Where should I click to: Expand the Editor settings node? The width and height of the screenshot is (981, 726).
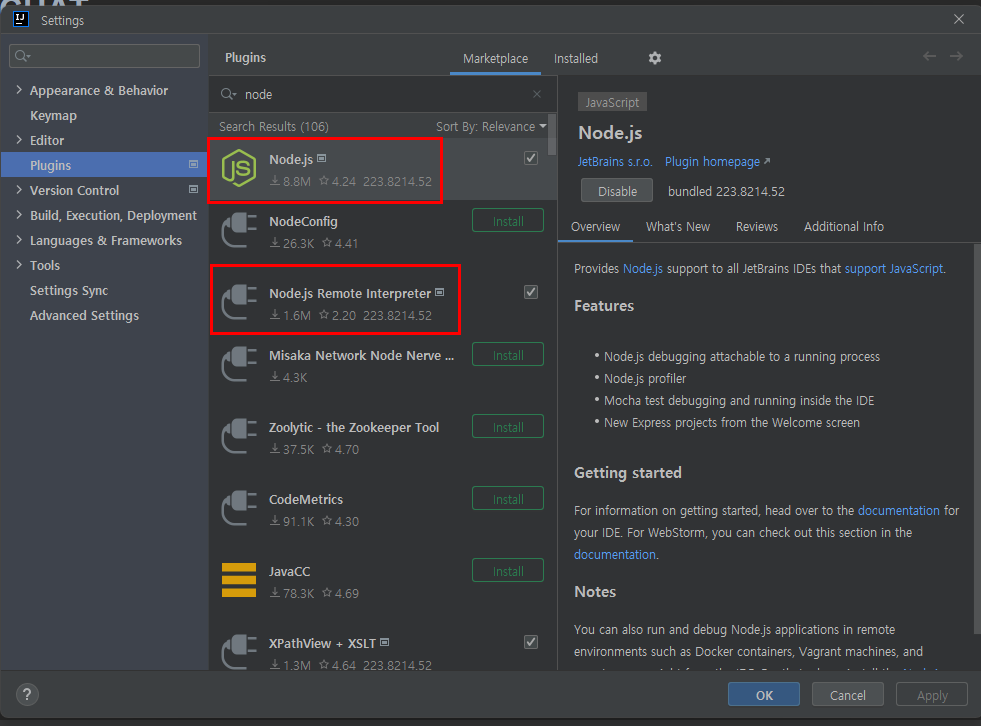pos(19,140)
